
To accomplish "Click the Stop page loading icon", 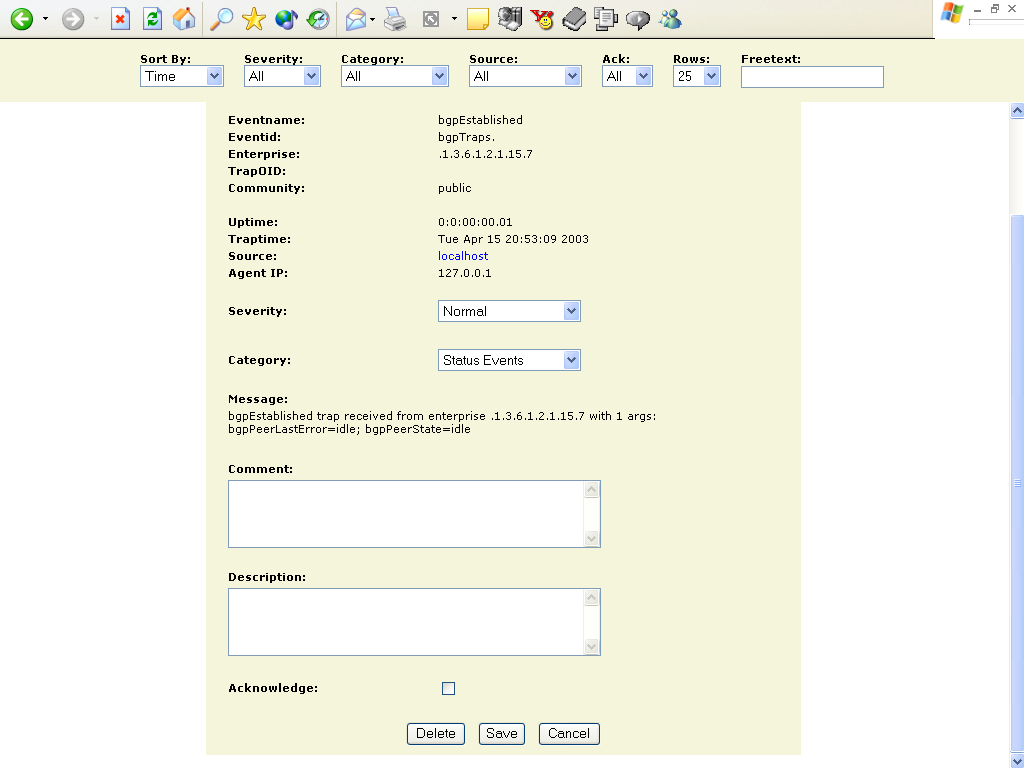I will [x=120, y=19].
